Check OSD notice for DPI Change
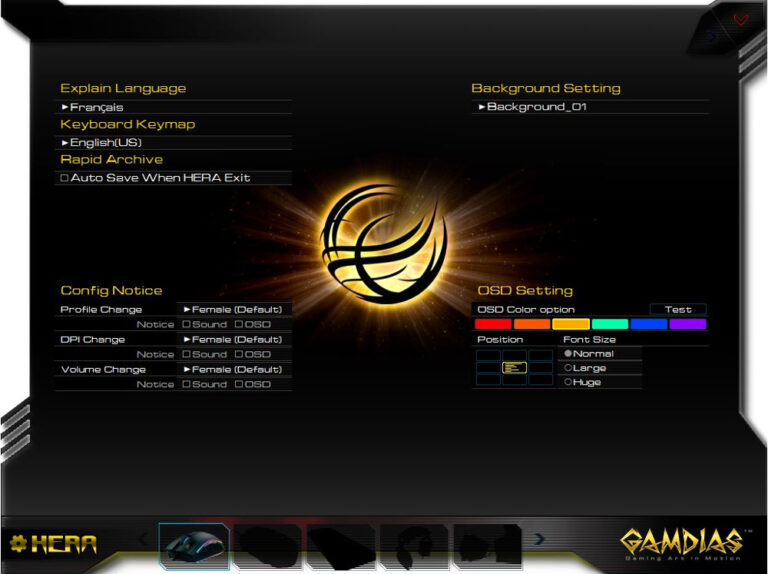The image size is (768, 574). pyautogui.click(x=239, y=354)
